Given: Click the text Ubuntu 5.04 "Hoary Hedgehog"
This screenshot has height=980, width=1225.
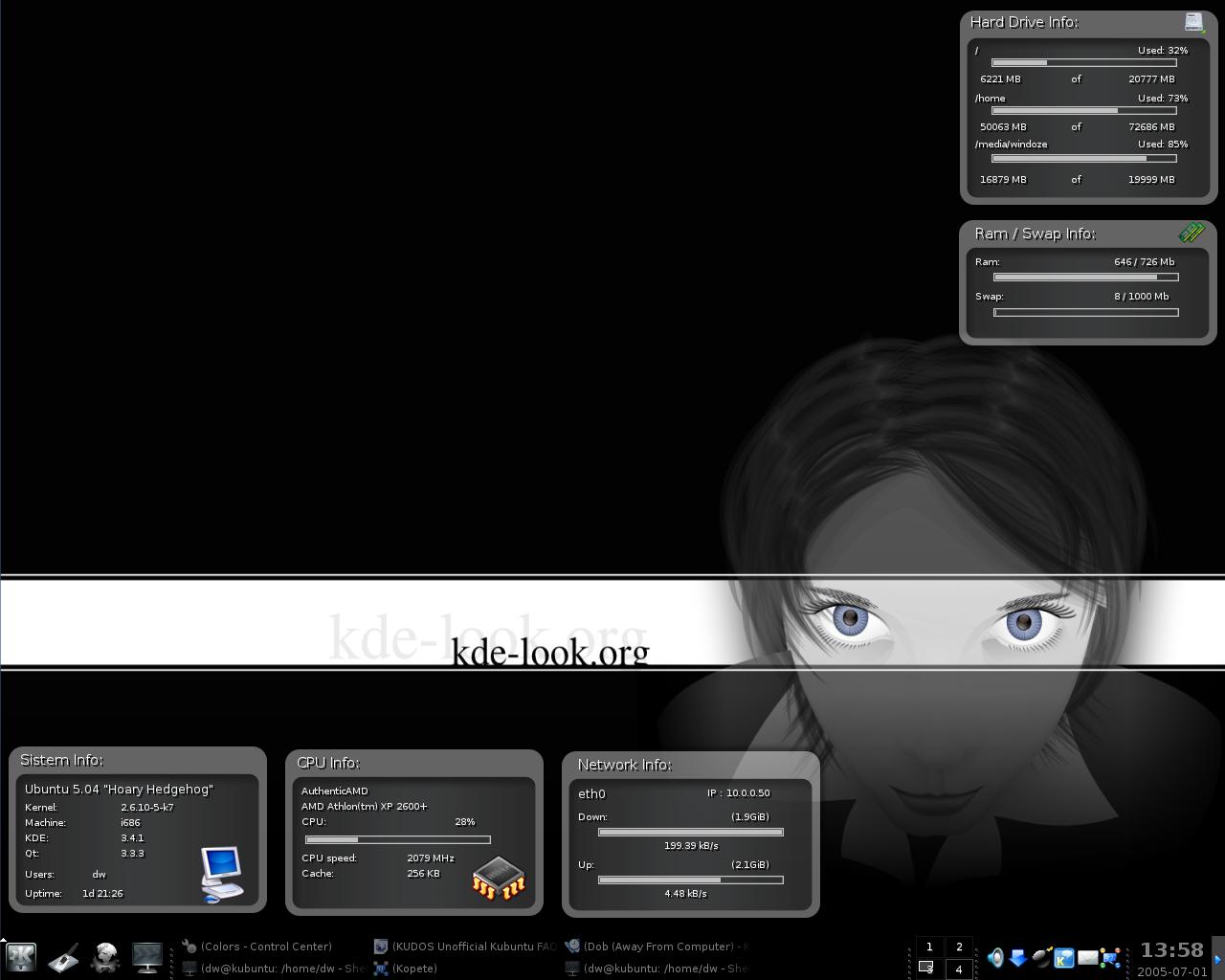Looking at the screenshot, I should tap(119, 790).
